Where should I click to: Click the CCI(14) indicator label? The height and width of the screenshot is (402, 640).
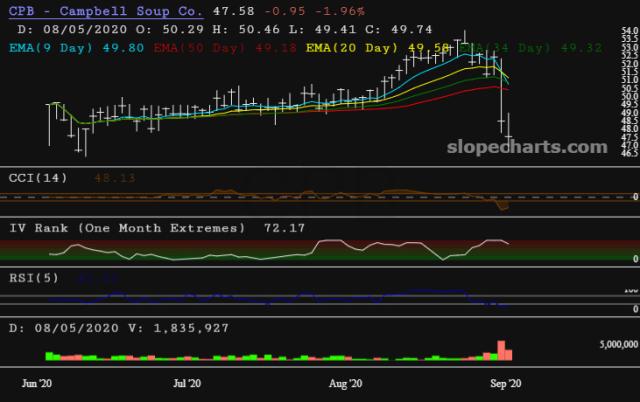[x=37, y=177]
